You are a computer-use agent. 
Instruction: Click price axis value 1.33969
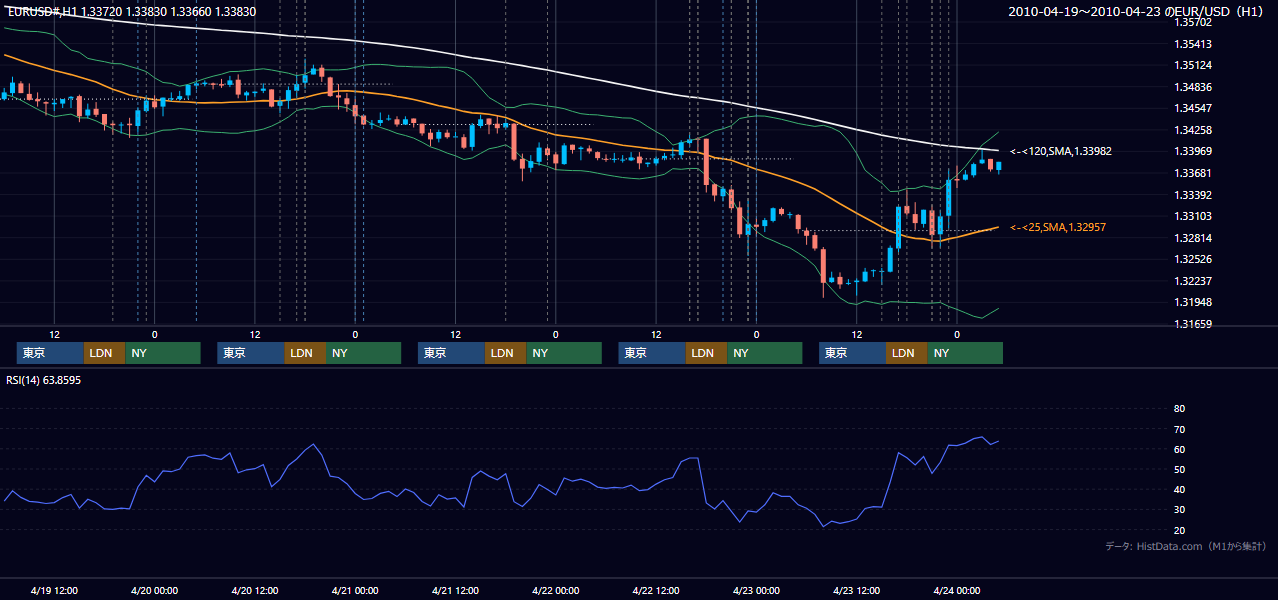point(1192,152)
